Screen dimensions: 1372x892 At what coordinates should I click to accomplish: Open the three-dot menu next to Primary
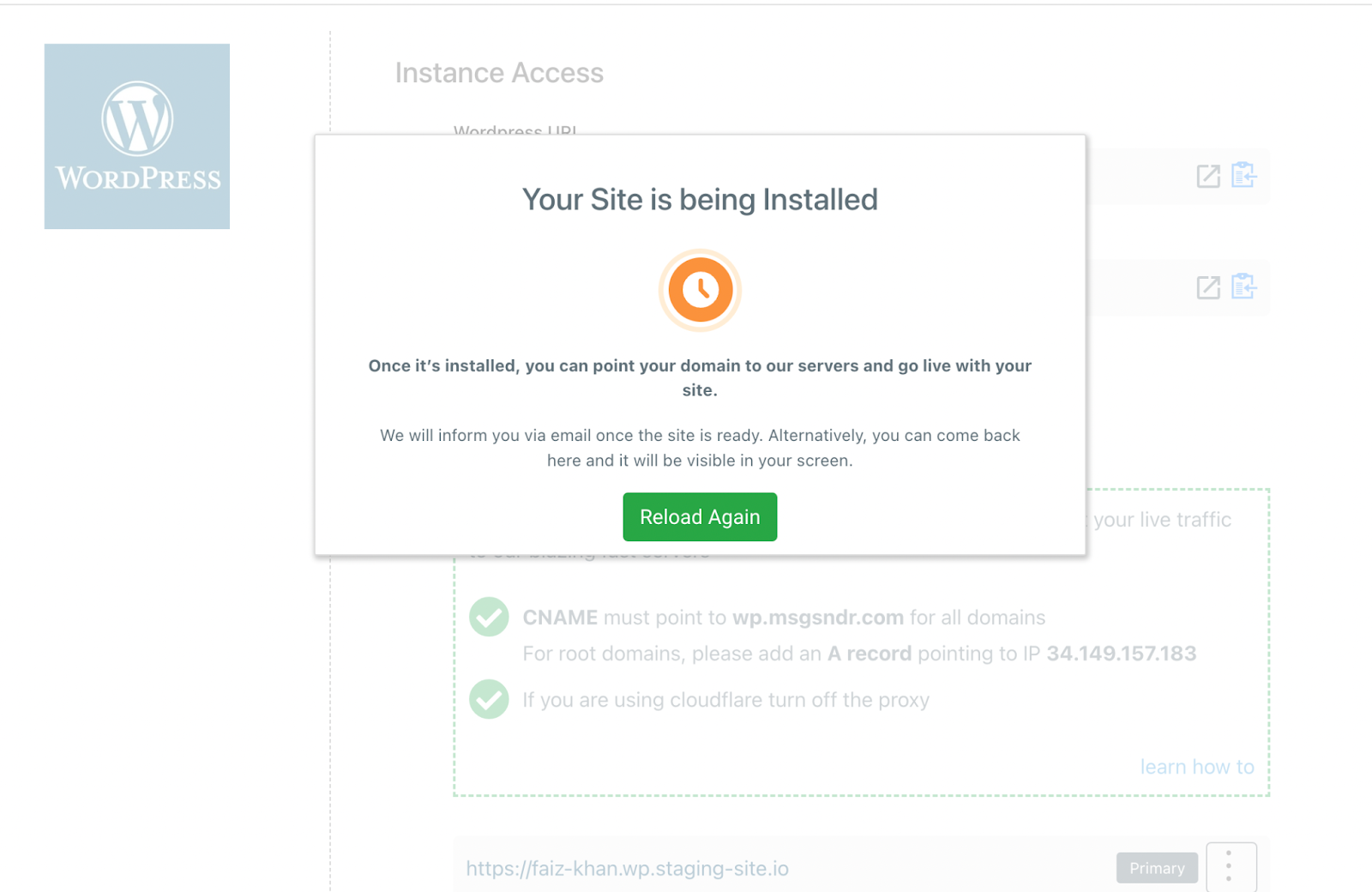click(1231, 866)
